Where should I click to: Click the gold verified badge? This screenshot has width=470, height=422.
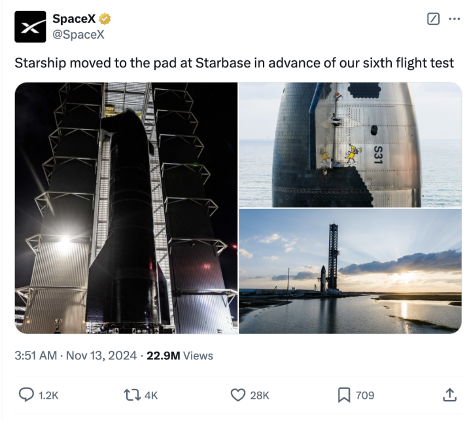point(105,19)
